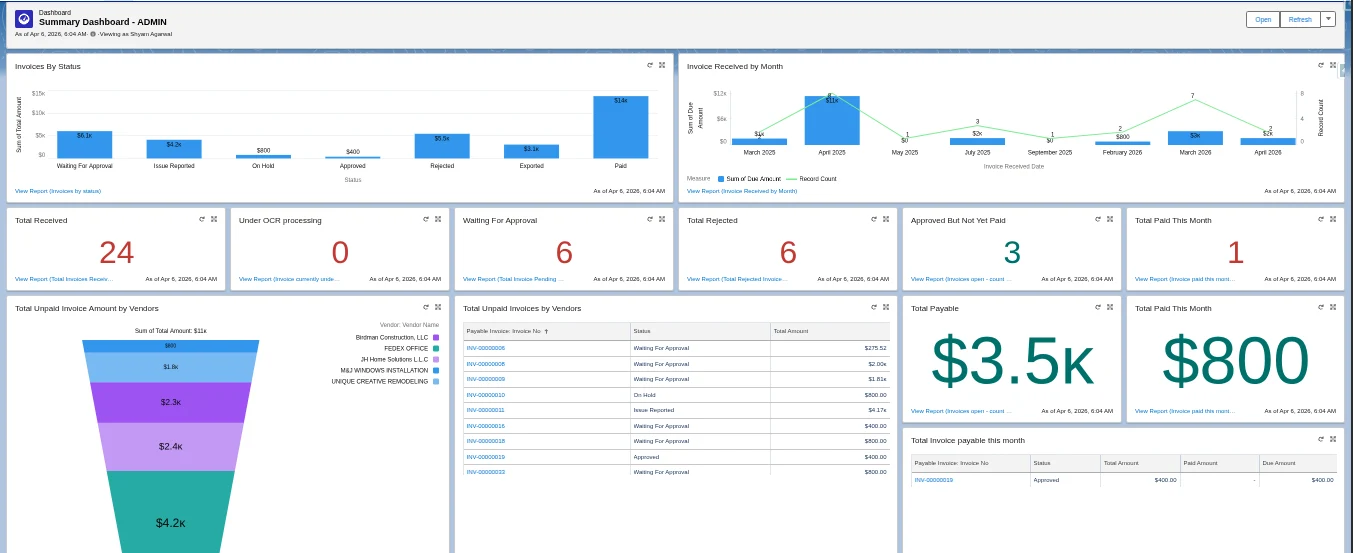Click M&J WINDOWS INSTALLATION legend swatch
This screenshot has width=1353, height=553.
(x=436, y=370)
